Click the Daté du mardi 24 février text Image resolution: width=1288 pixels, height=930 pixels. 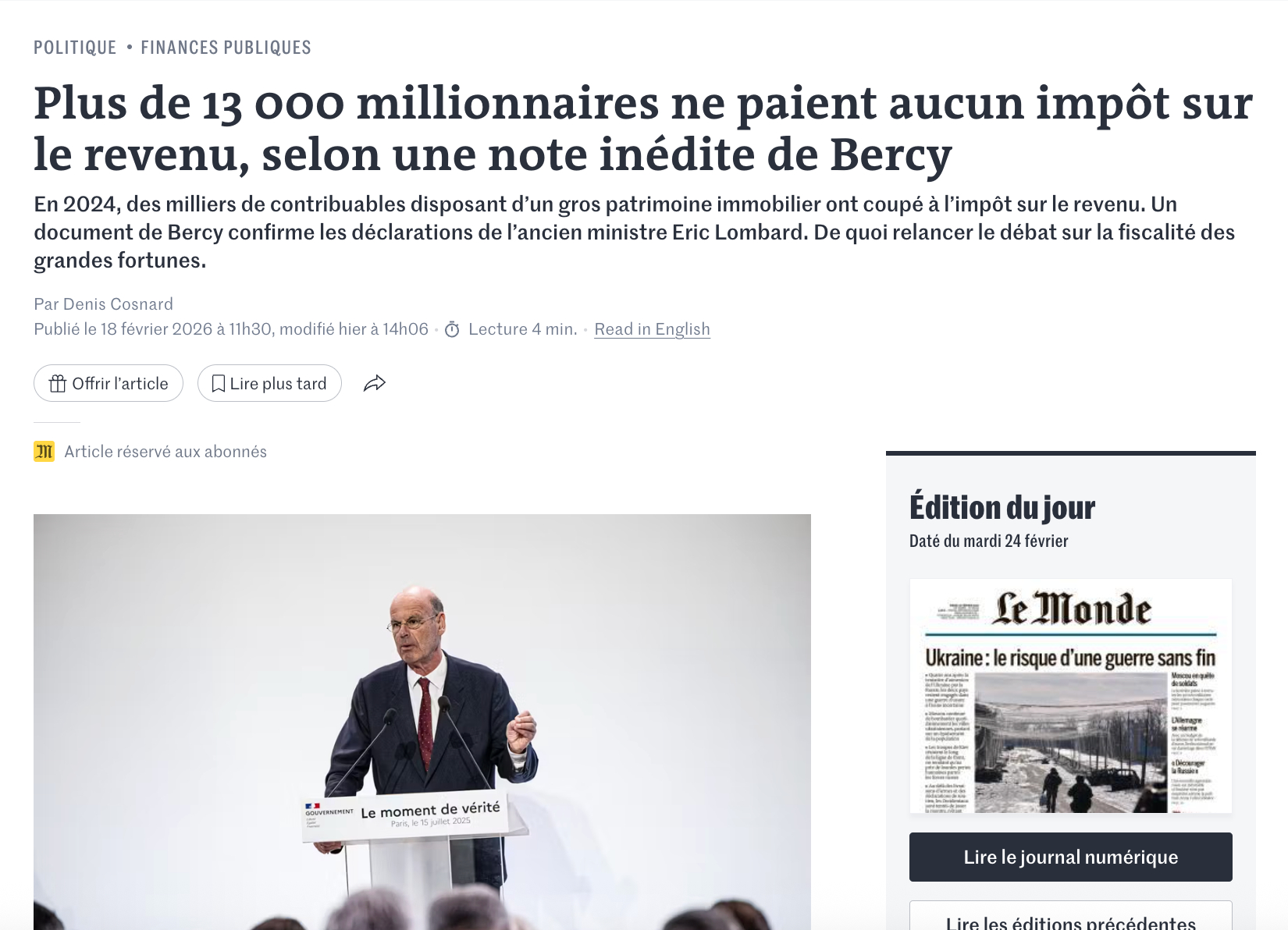click(x=988, y=541)
